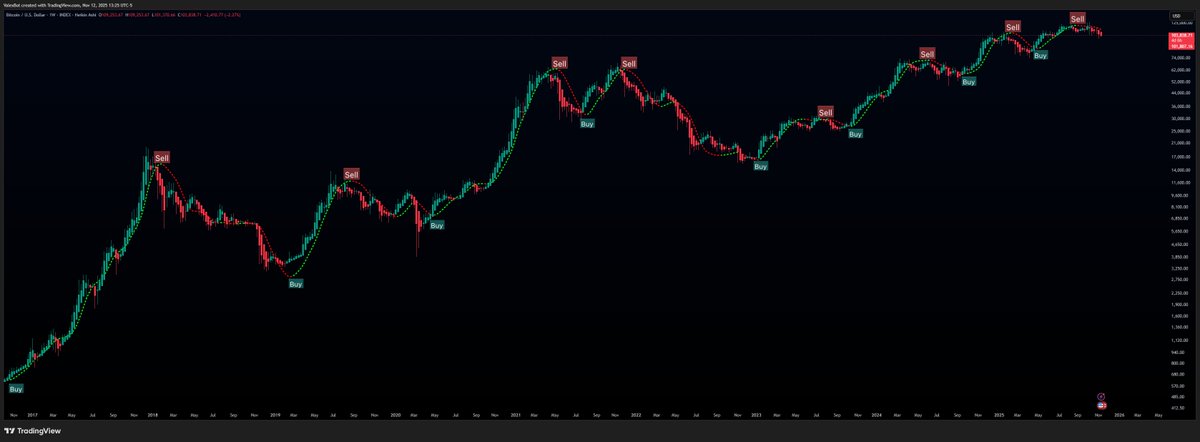Click the 2024 label on the time axis

point(877,414)
